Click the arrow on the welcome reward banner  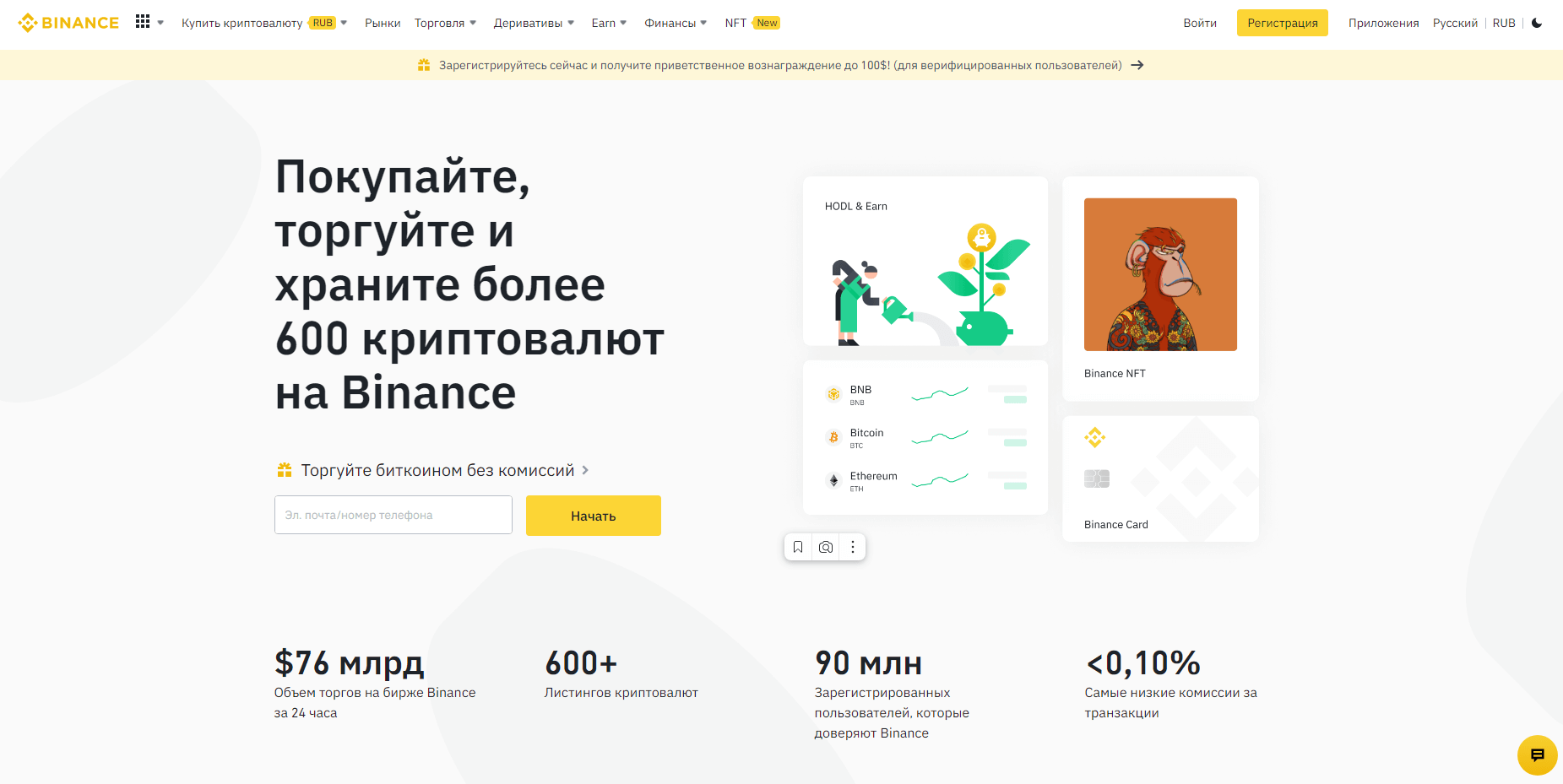[x=1137, y=65]
